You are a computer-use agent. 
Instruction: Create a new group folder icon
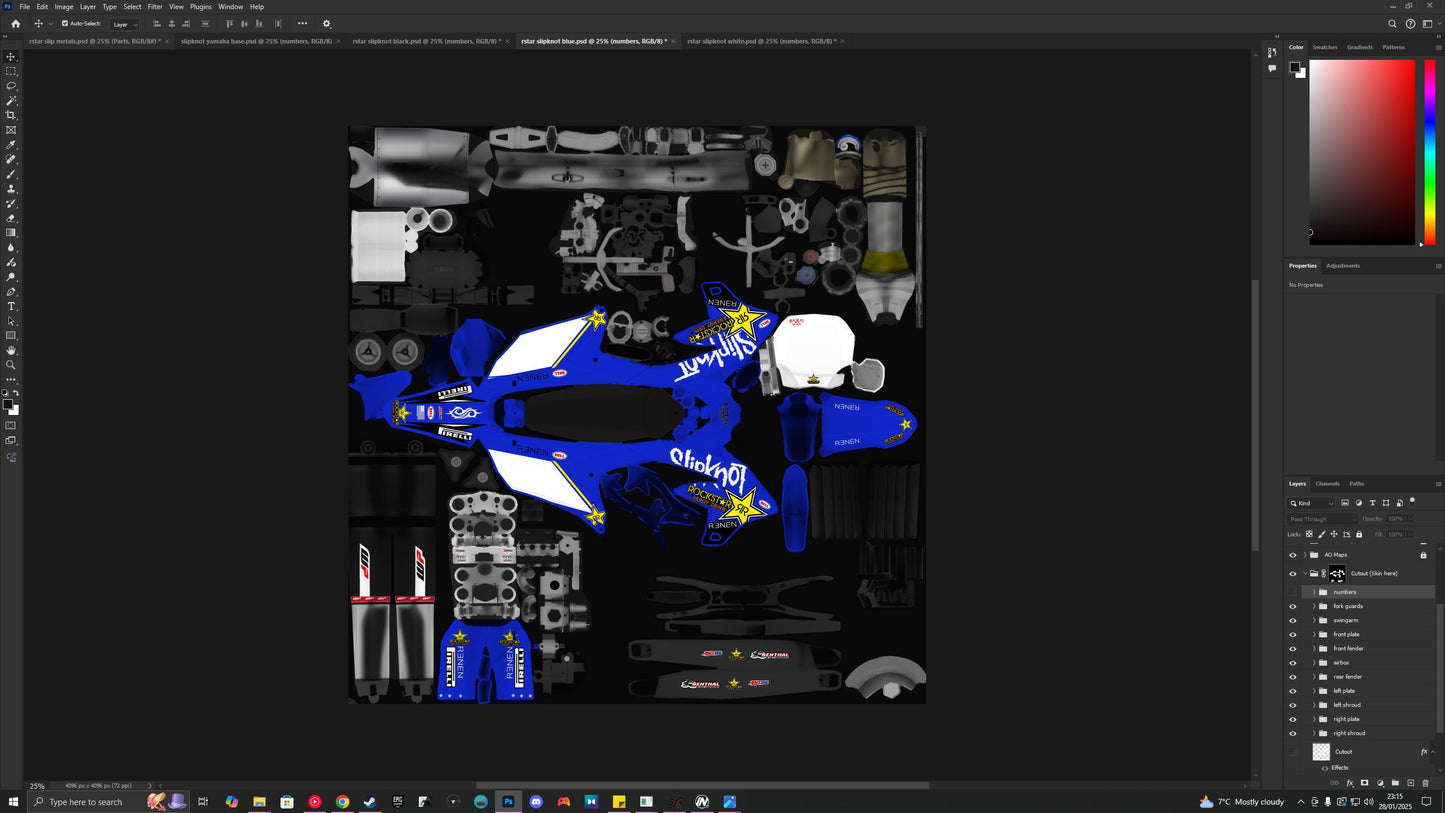tap(1395, 783)
